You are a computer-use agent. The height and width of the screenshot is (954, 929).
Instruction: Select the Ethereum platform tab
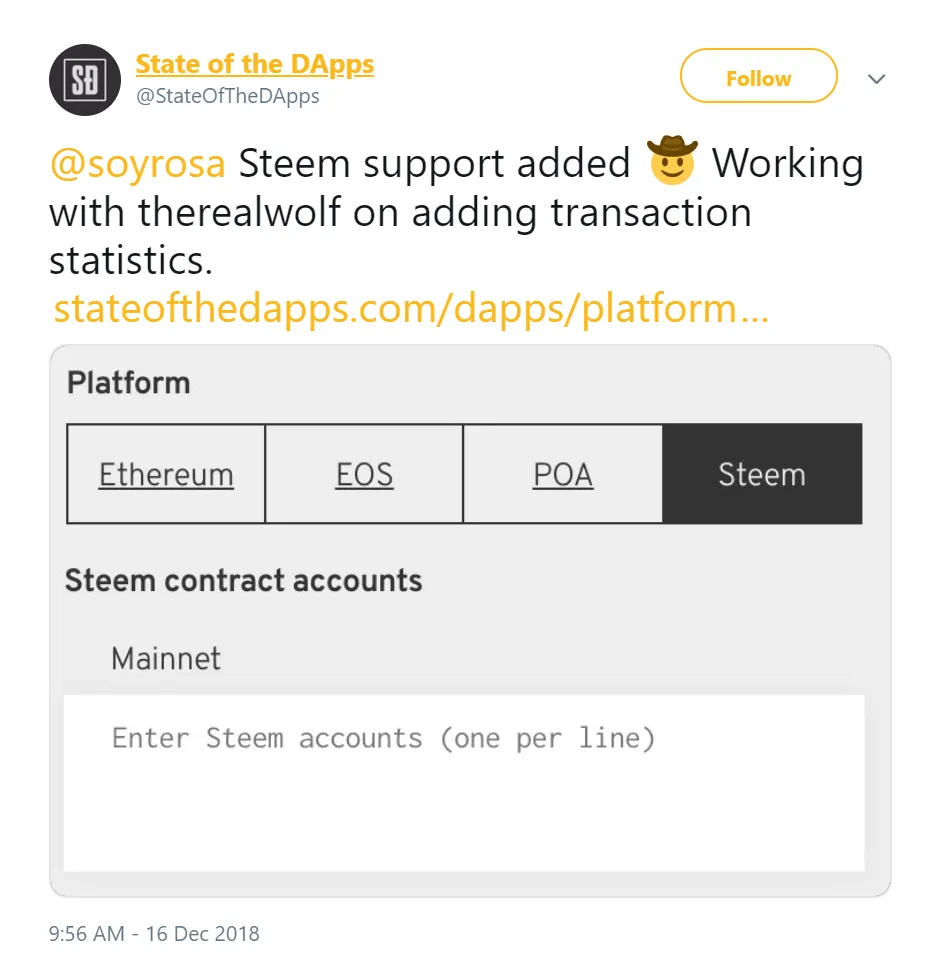pos(166,474)
